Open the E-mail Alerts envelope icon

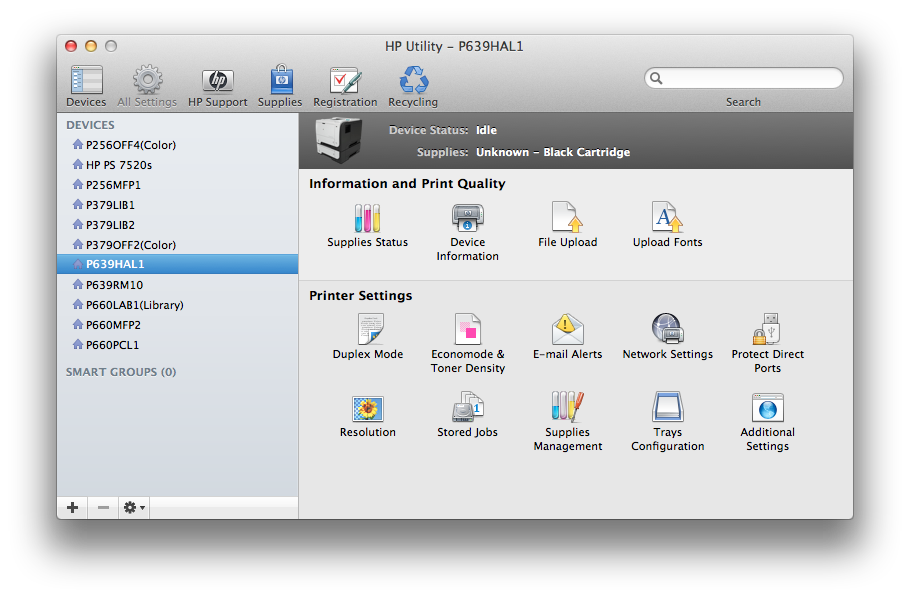[x=567, y=329]
